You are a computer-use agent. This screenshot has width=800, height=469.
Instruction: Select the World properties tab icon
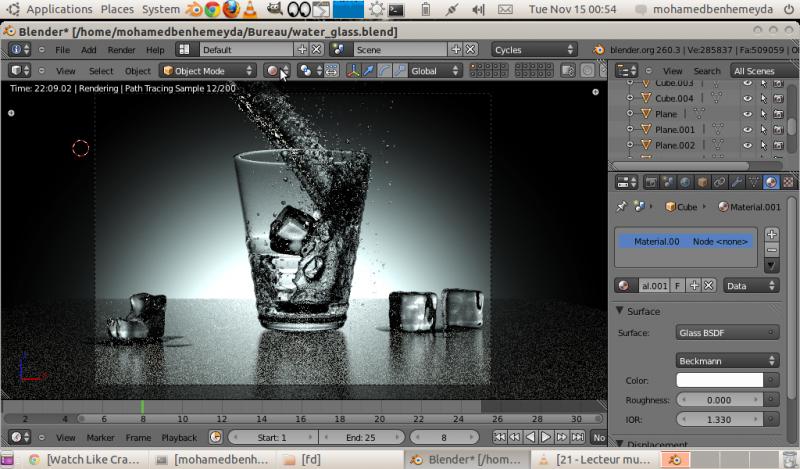click(x=685, y=182)
